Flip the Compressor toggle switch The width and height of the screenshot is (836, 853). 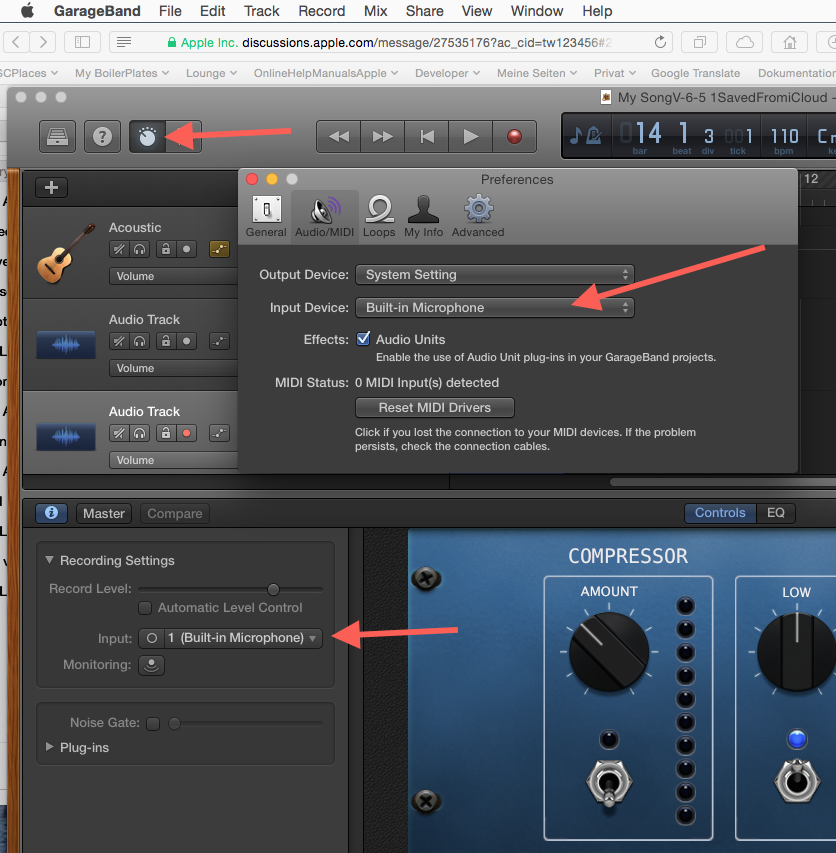click(x=609, y=783)
